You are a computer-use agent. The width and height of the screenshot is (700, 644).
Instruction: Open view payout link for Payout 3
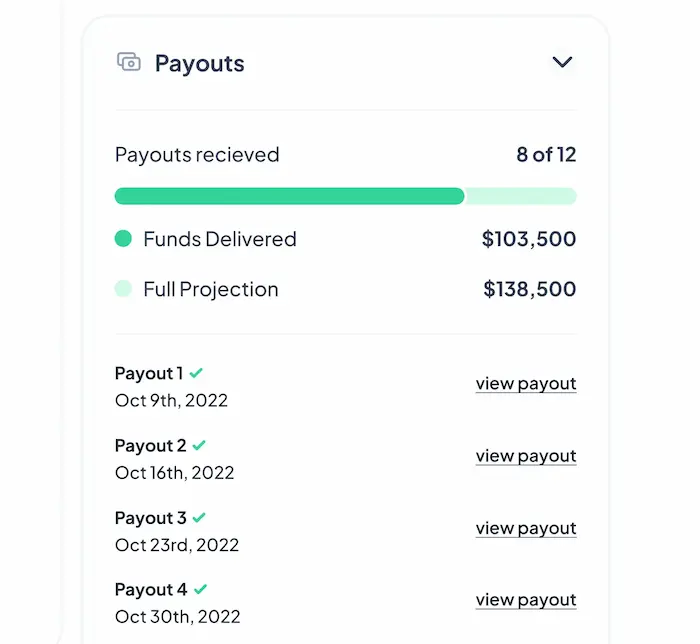(x=526, y=528)
